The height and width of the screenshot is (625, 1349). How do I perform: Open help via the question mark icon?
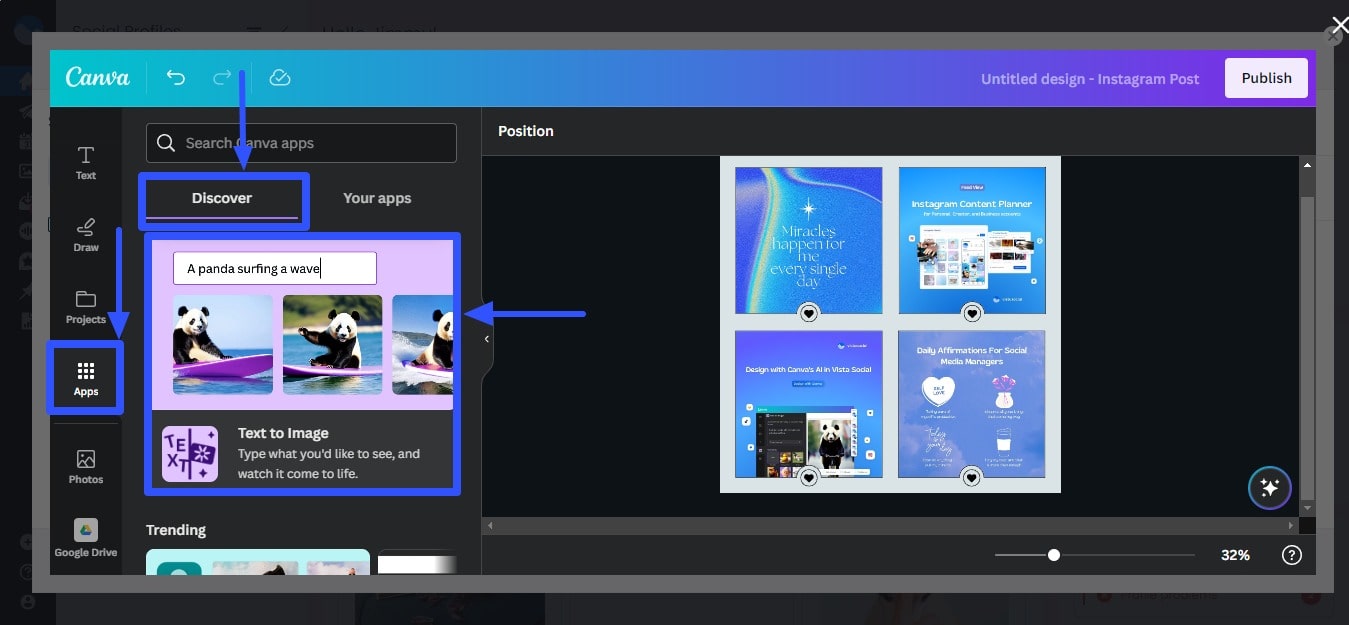click(1291, 554)
